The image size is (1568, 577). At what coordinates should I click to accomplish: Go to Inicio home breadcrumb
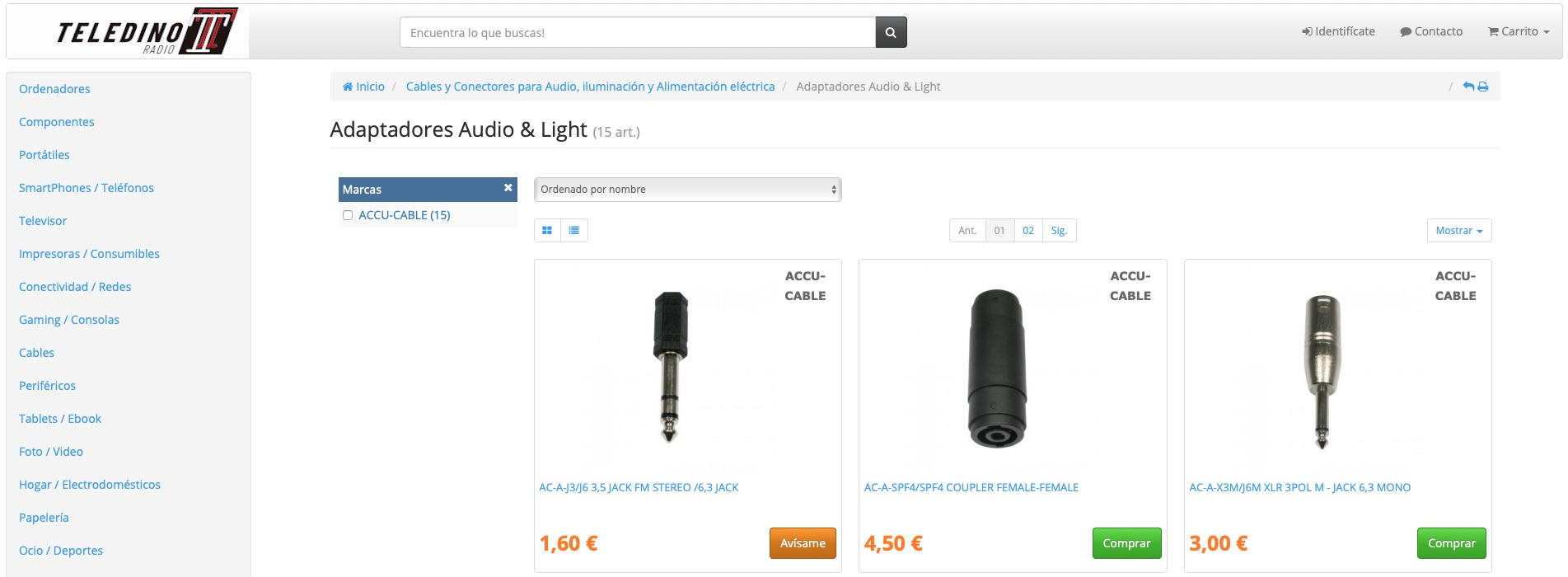(363, 87)
